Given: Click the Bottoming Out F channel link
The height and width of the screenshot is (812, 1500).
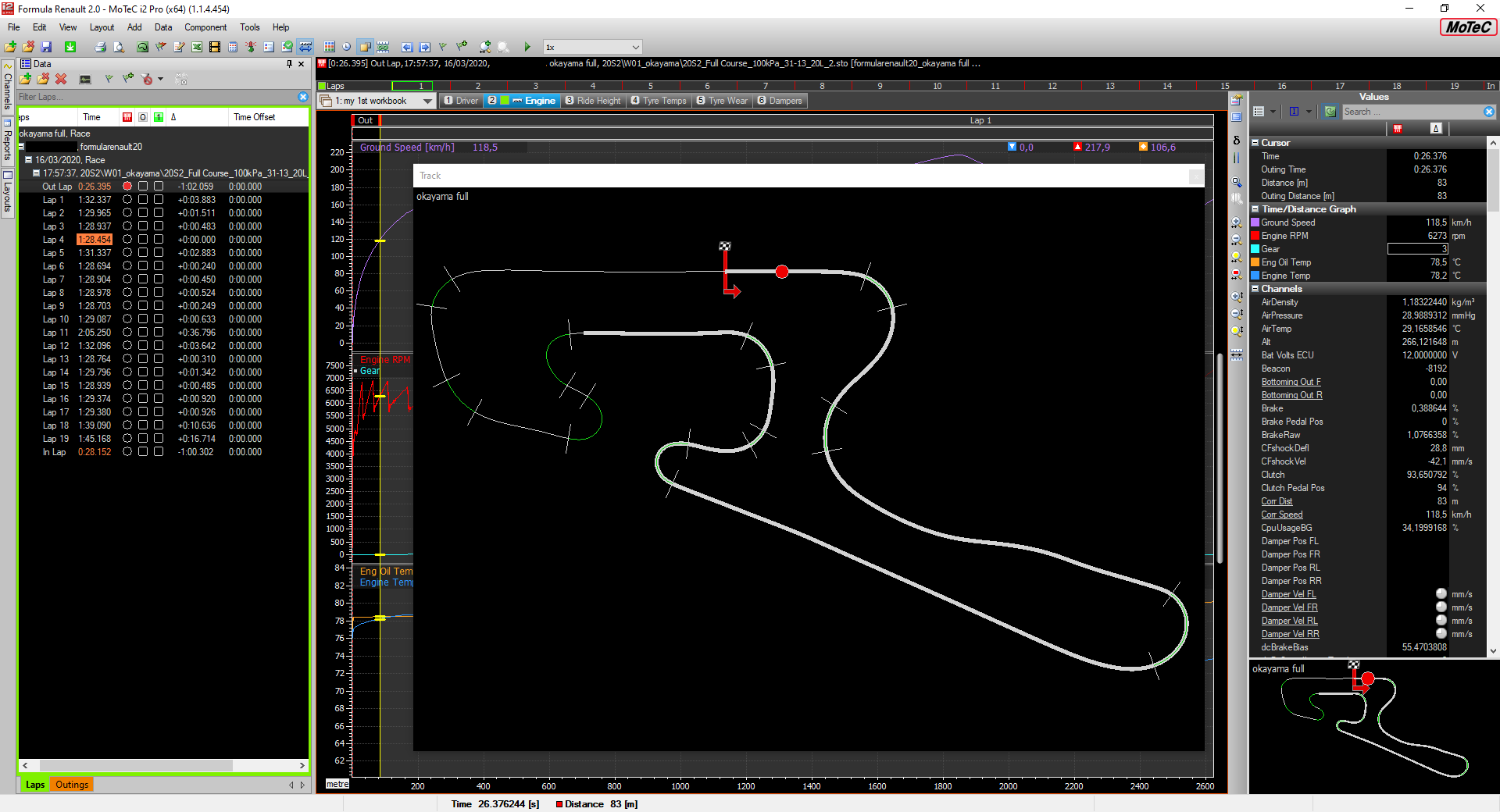Looking at the screenshot, I should [1291, 382].
